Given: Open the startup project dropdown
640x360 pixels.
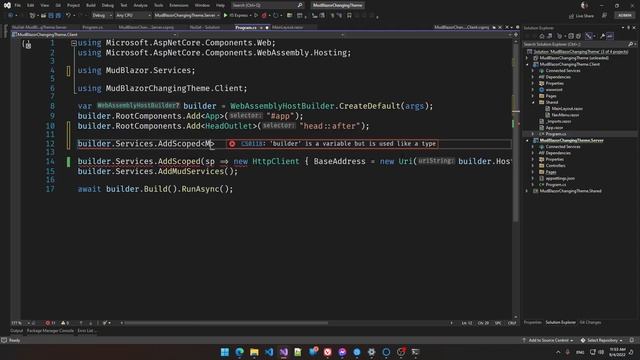Looking at the screenshot, I should coord(187,16).
